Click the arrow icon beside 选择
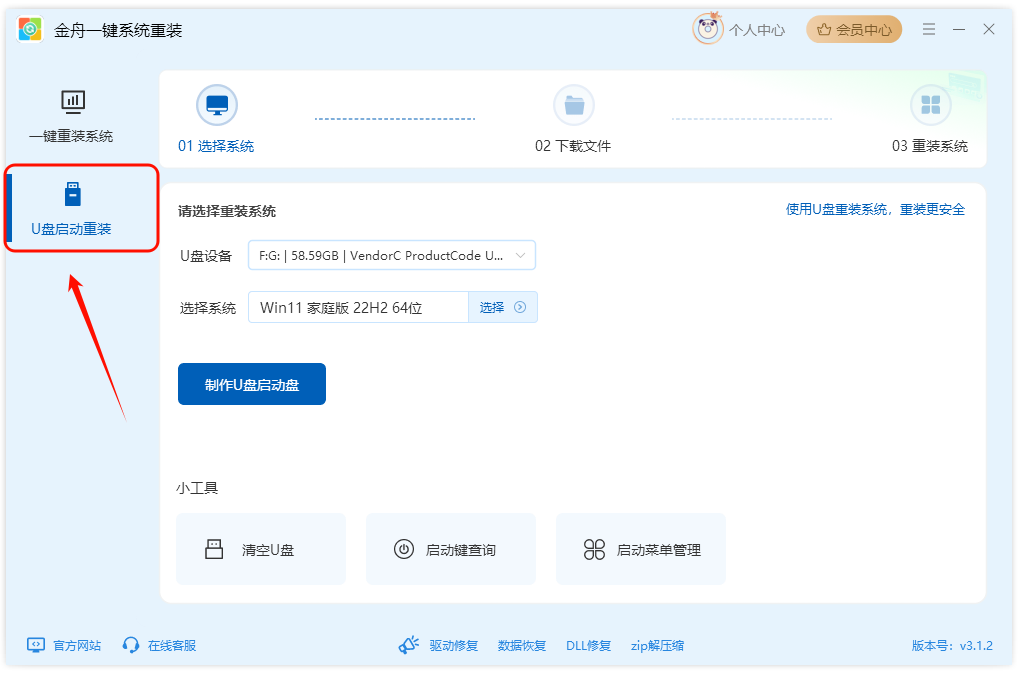1019x673 pixels. 520,307
